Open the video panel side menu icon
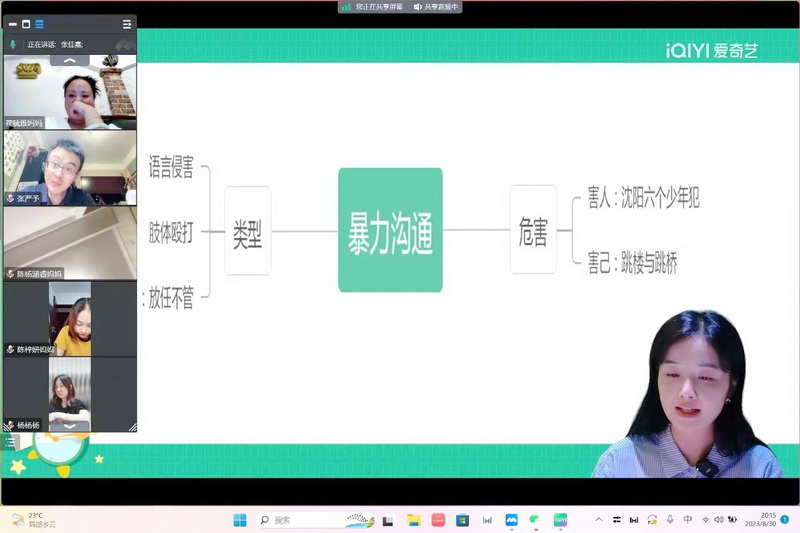The image size is (800, 533). tap(127, 24)
